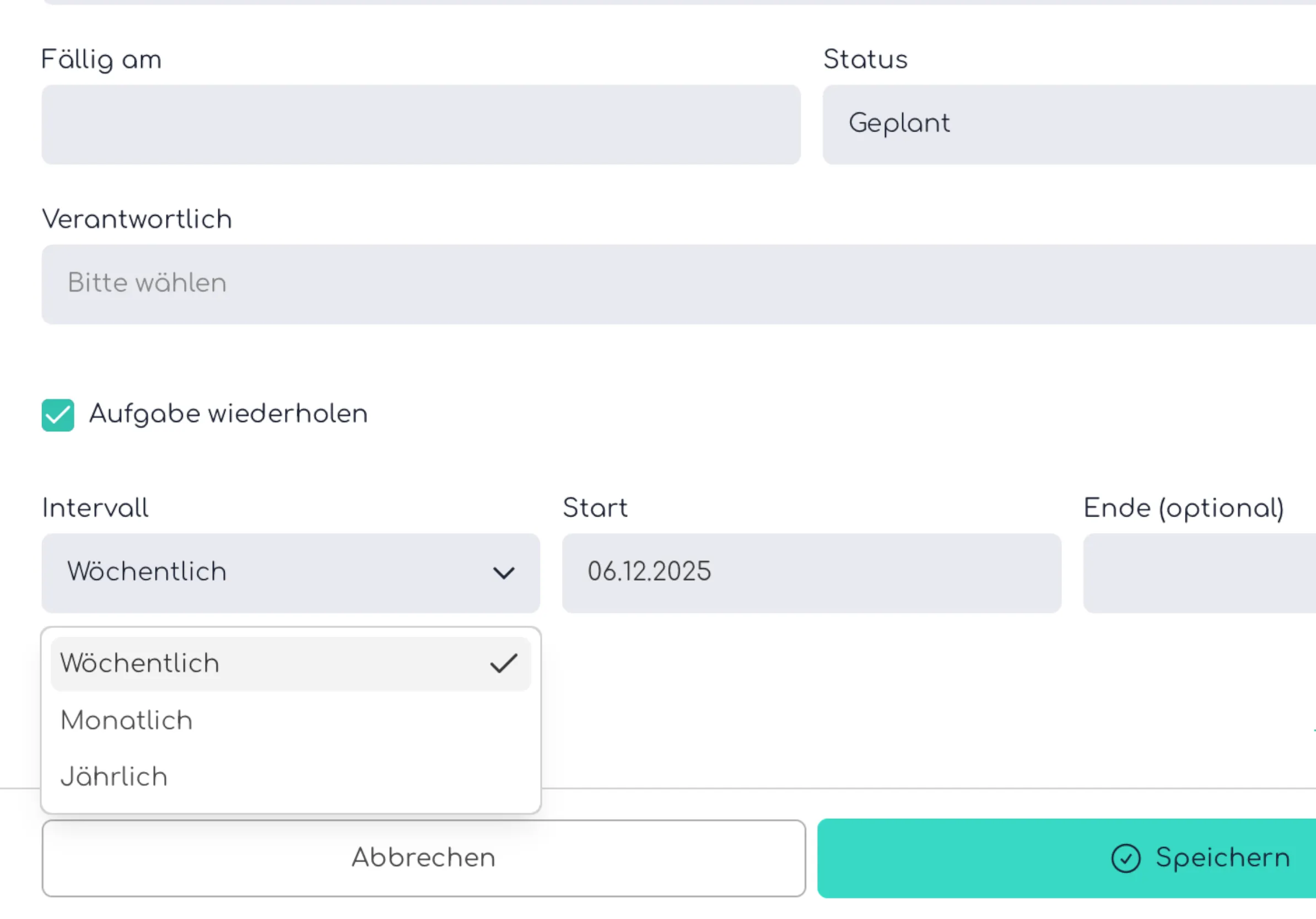Click the empty Fällig am date field
The image size is (1316, 919).
coord(420,124)
